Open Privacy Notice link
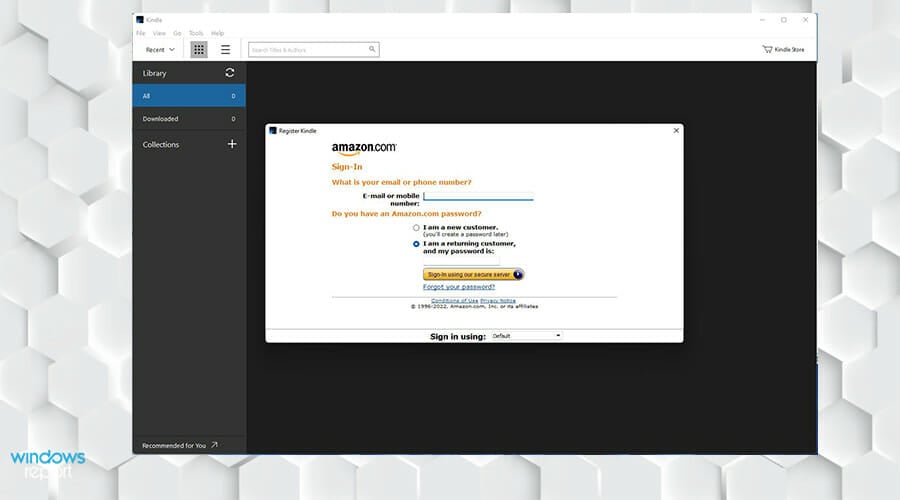Screen dimensions: 900x500 coord(498,301)
